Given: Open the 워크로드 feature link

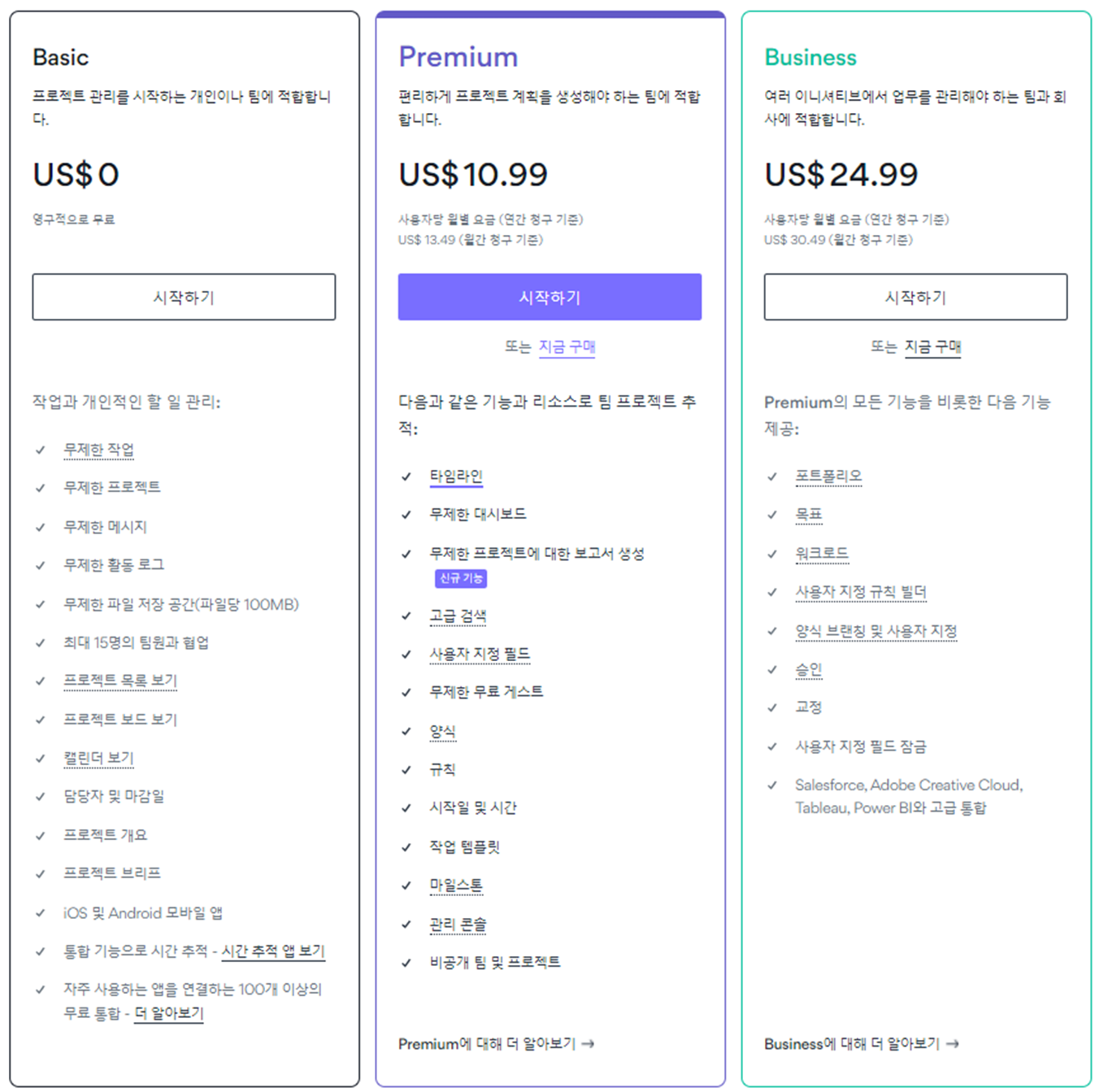Looking at the screenshot, I should coord(822,554).
